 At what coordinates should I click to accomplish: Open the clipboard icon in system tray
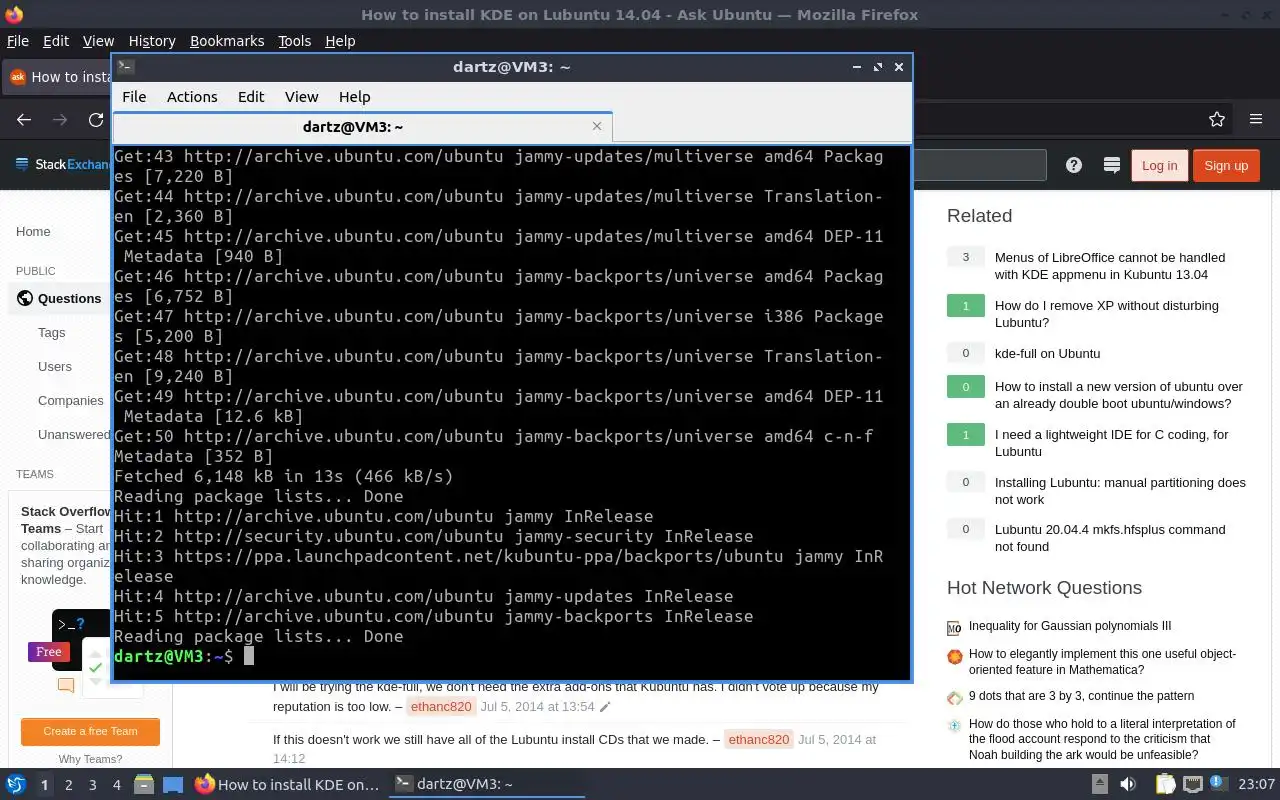tap(1165, 785)
